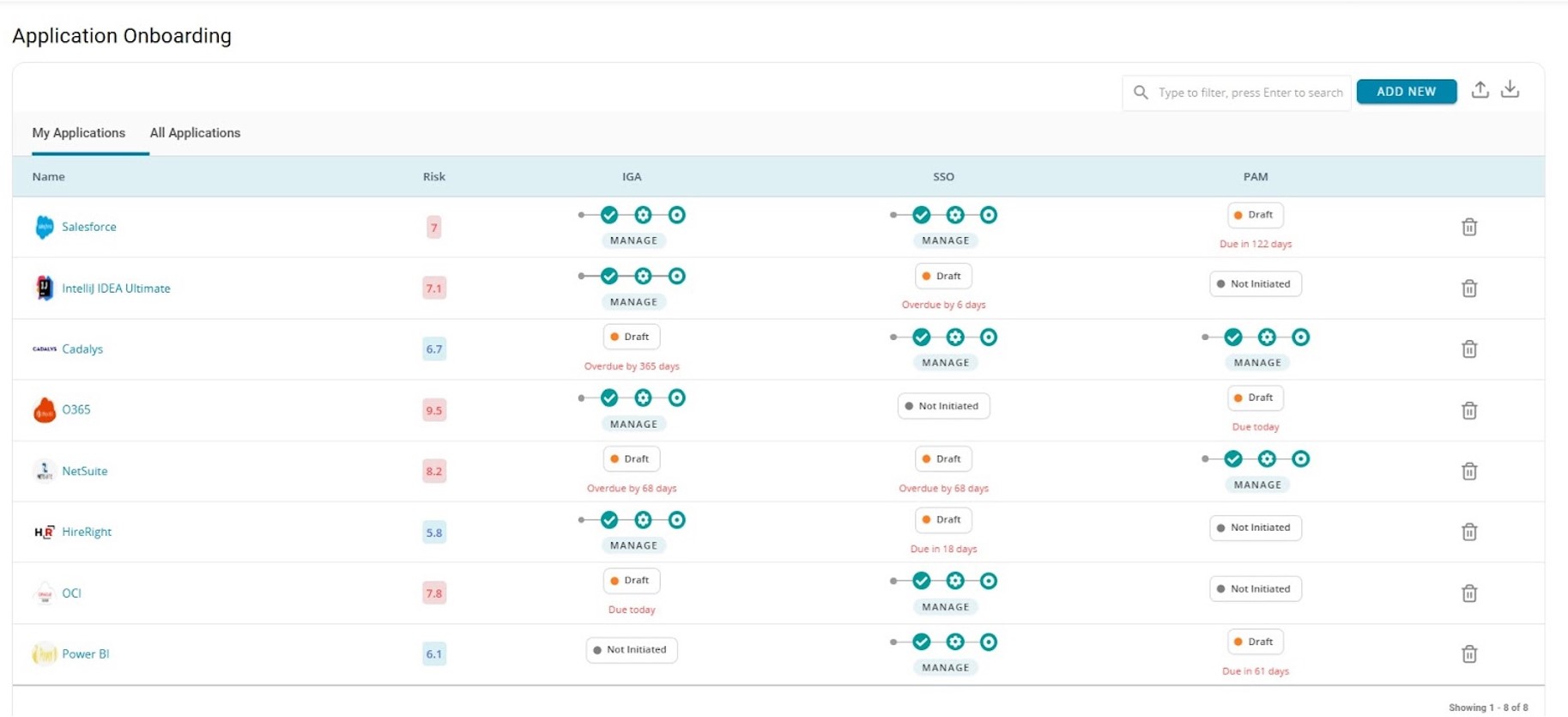
Task: Click Not Initiated for Power BI IGA
Action: 632,649
